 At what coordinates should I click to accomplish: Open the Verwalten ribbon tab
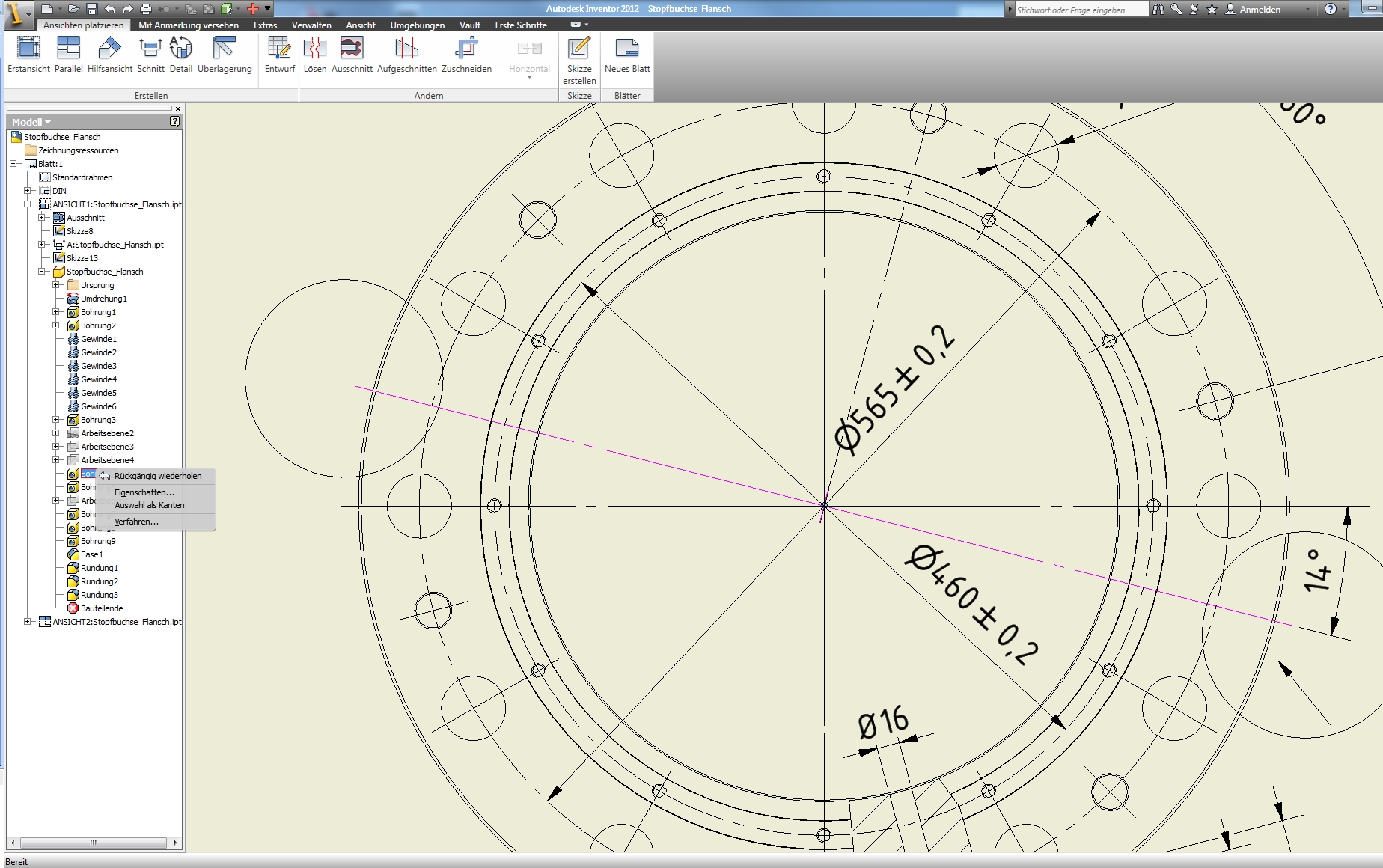pos(311,25)
